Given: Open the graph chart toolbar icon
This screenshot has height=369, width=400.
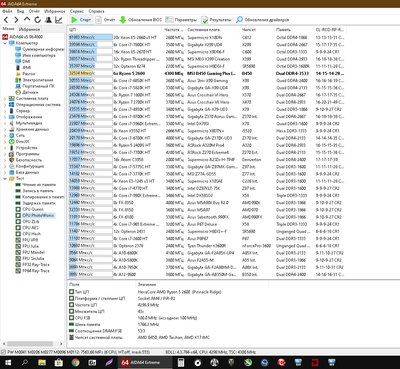Looking at the screenshot, I should [59, 20].
